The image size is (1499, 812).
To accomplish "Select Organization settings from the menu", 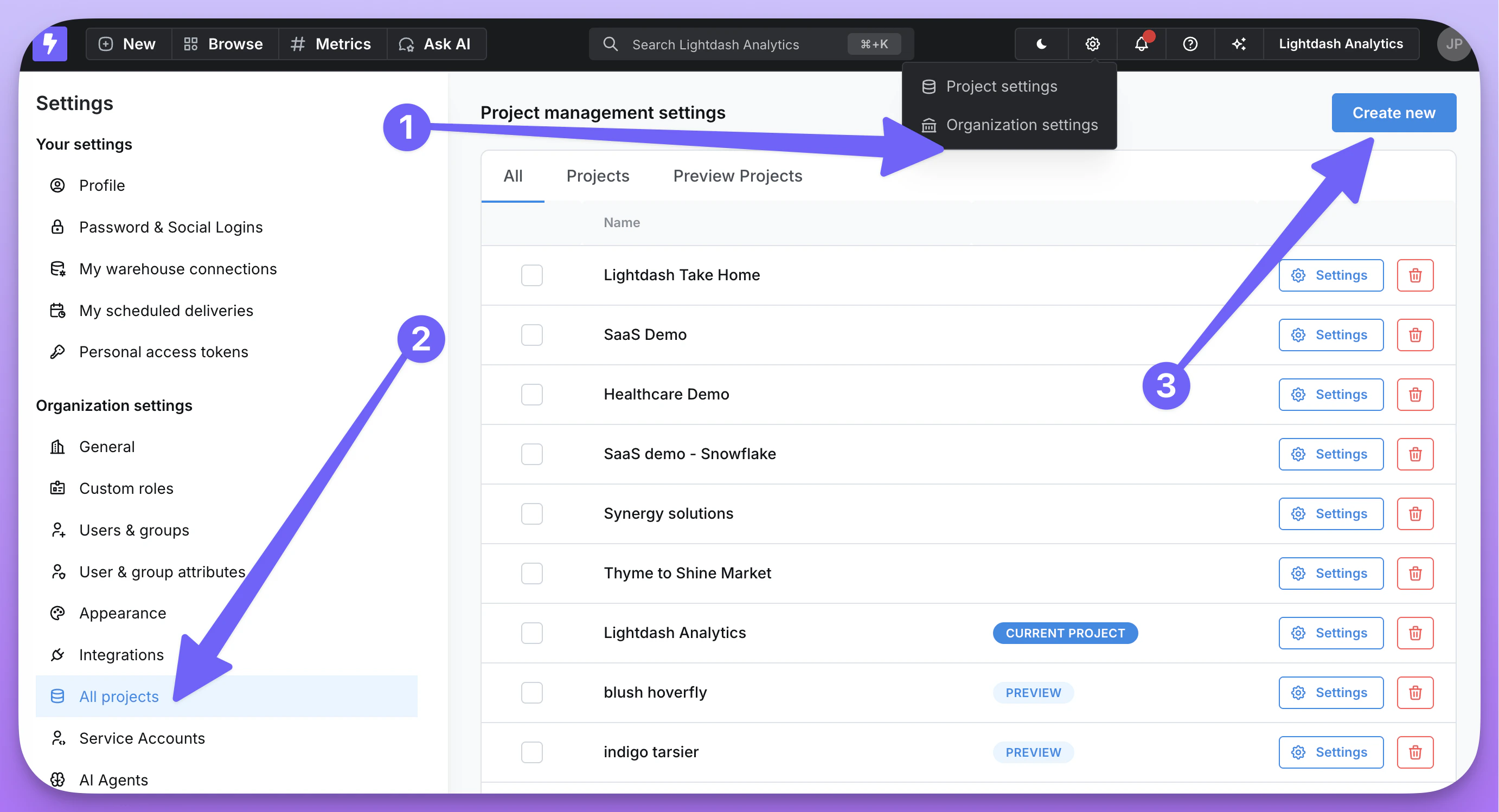I will click(1022, 125).
